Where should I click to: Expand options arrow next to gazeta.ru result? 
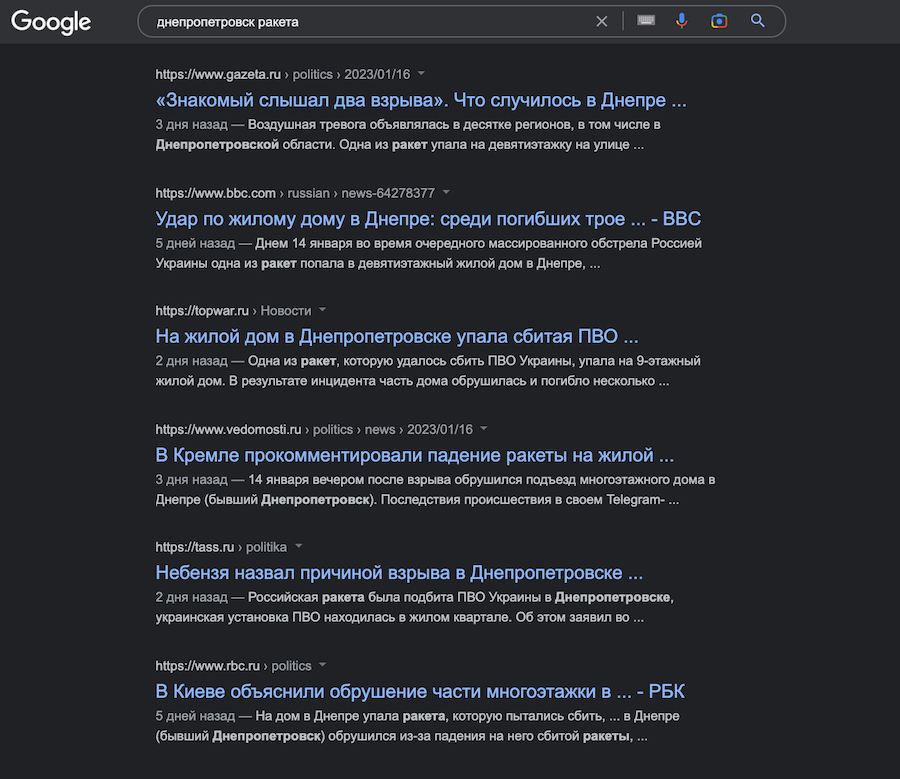click(x=421, y=74)
